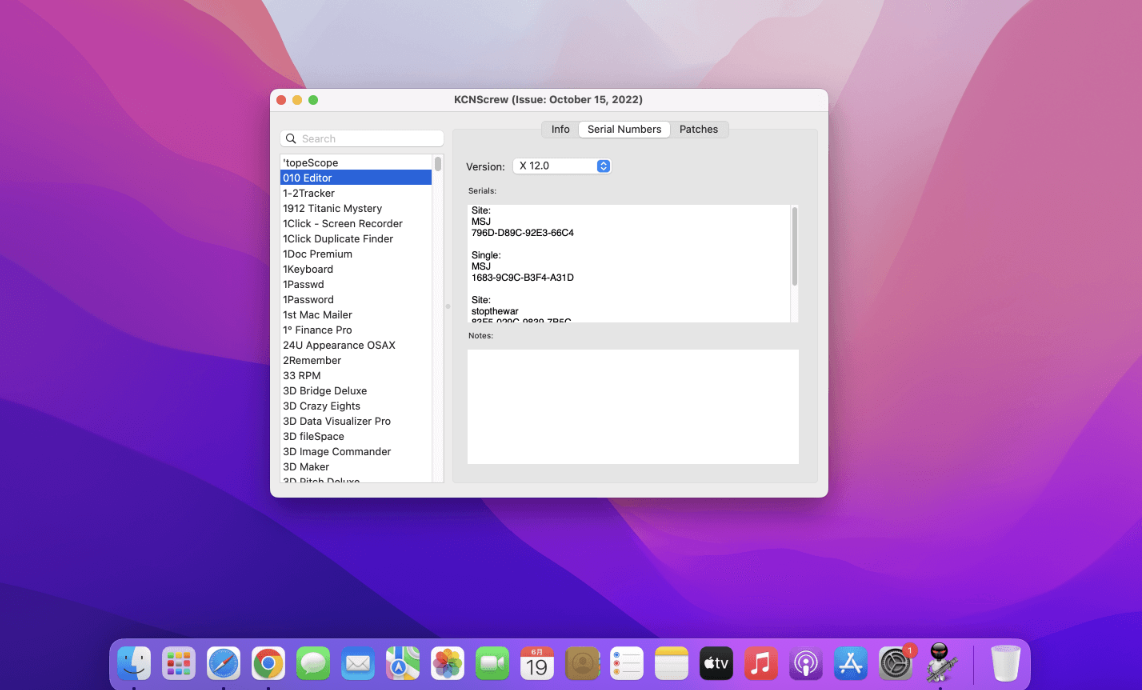Viewport: 1142px width, 690px height.
Task: Open the App Store from the Dock
Action: [x=850, y=662]
